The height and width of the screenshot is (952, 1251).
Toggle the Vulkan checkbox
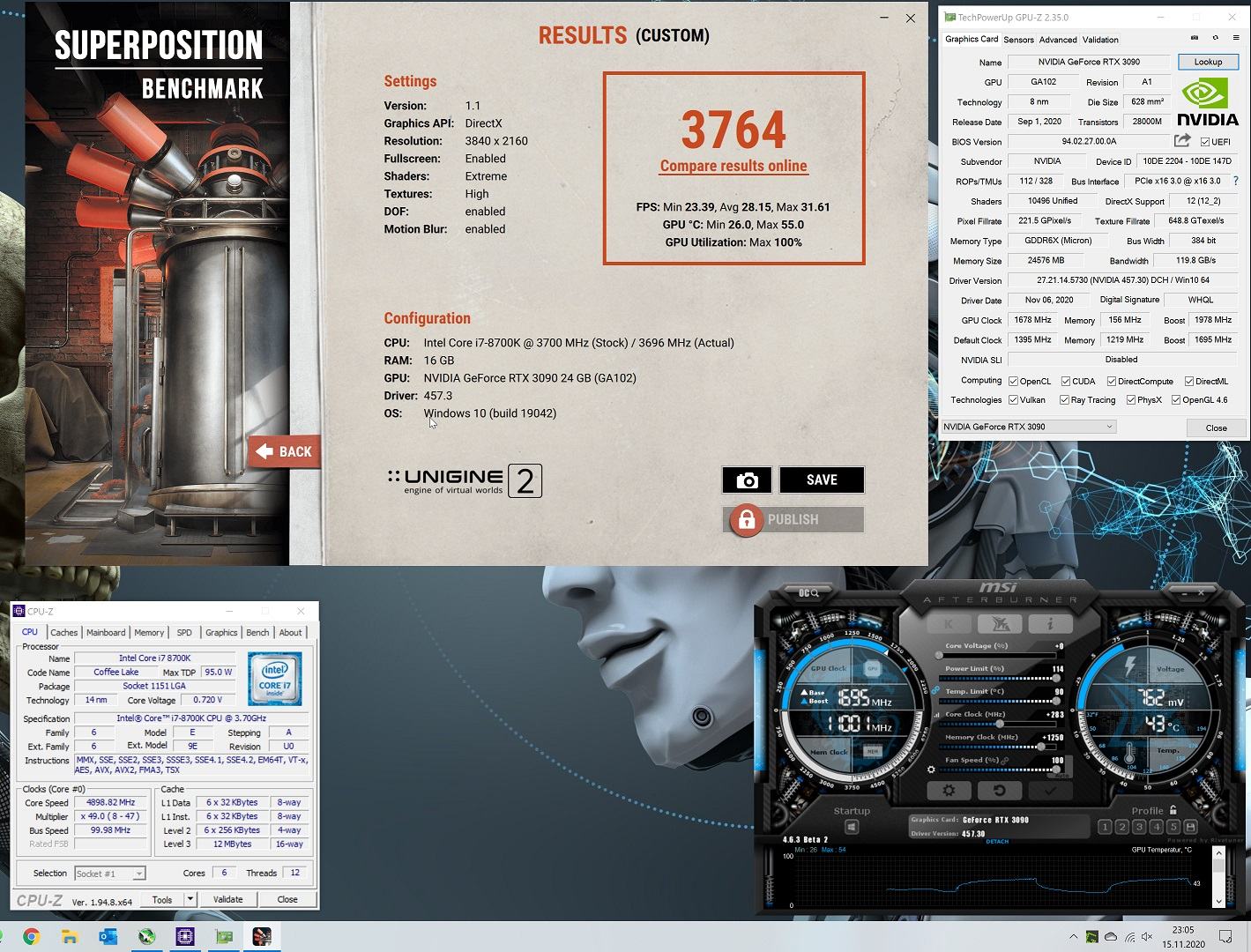(x=1013, y=400)
